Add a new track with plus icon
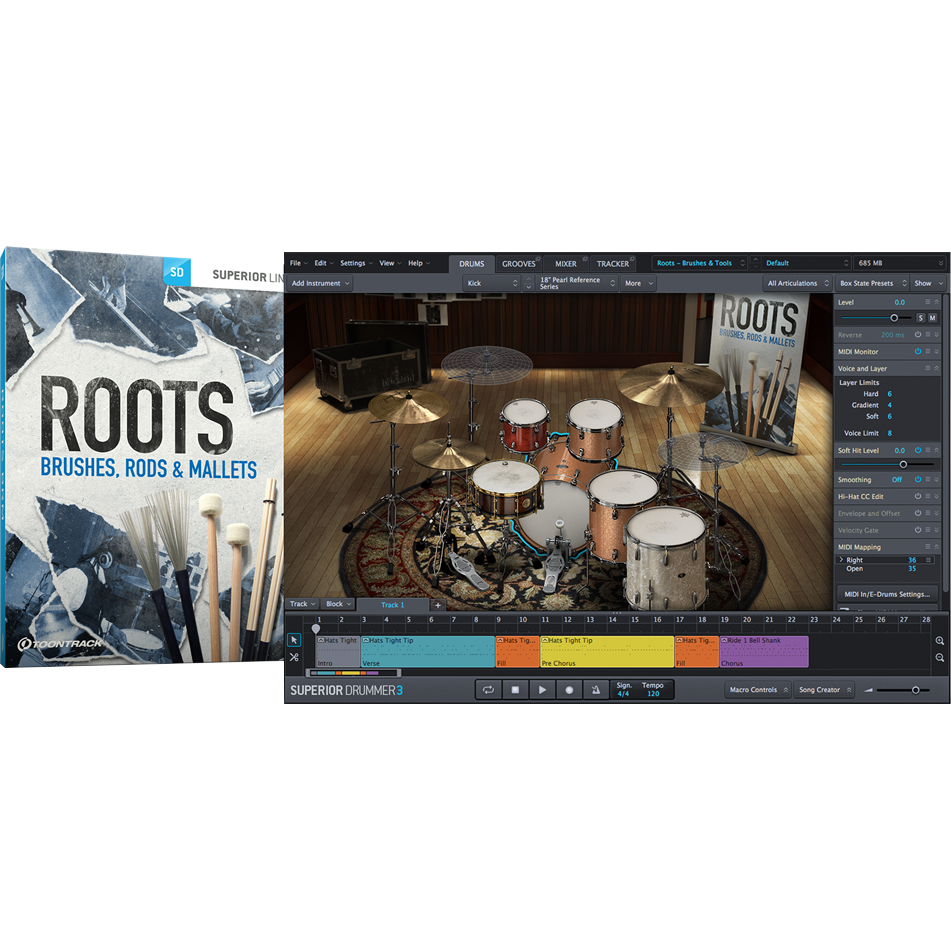 [x=437, y=605]
